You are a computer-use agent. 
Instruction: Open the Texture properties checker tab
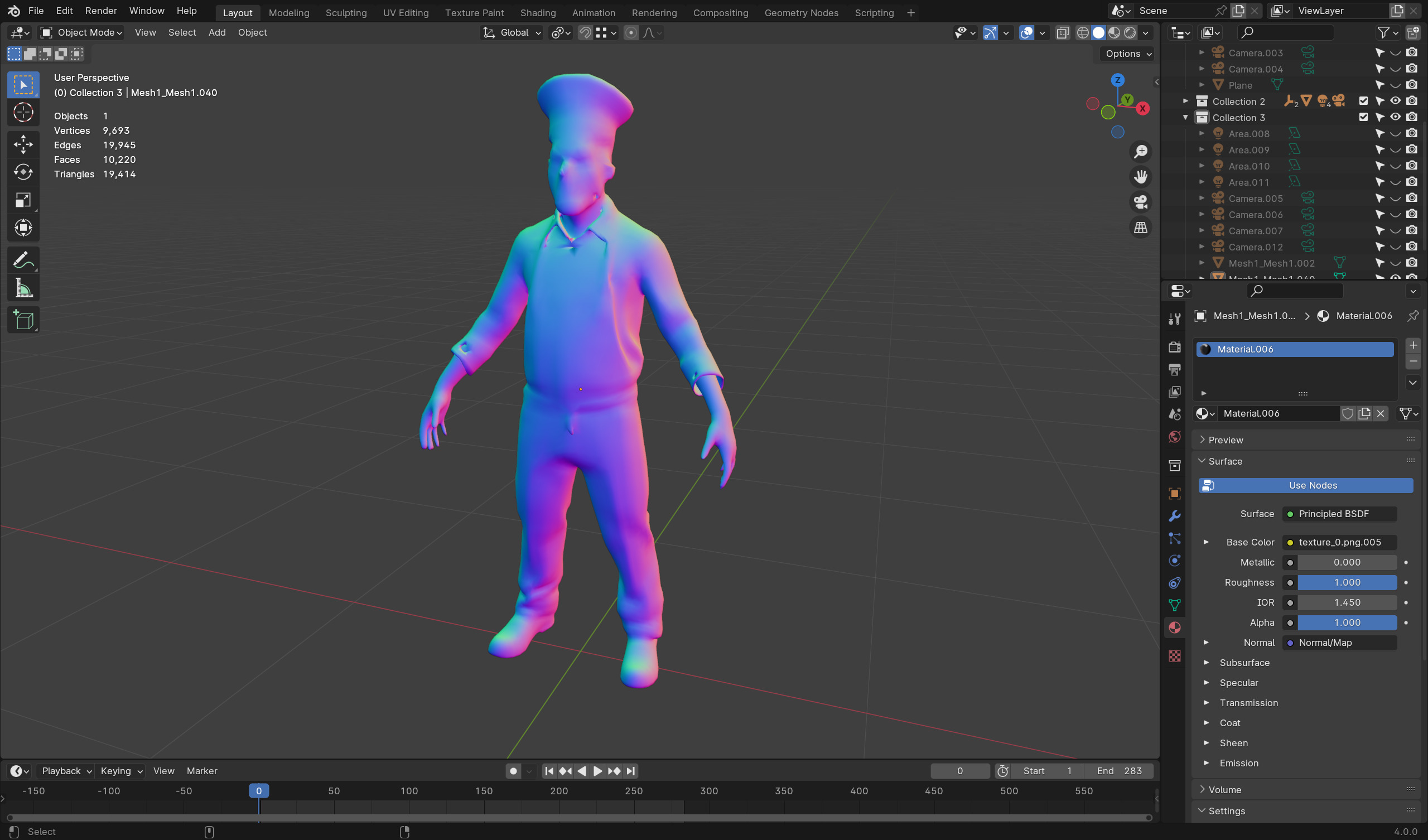(1175, 656)
